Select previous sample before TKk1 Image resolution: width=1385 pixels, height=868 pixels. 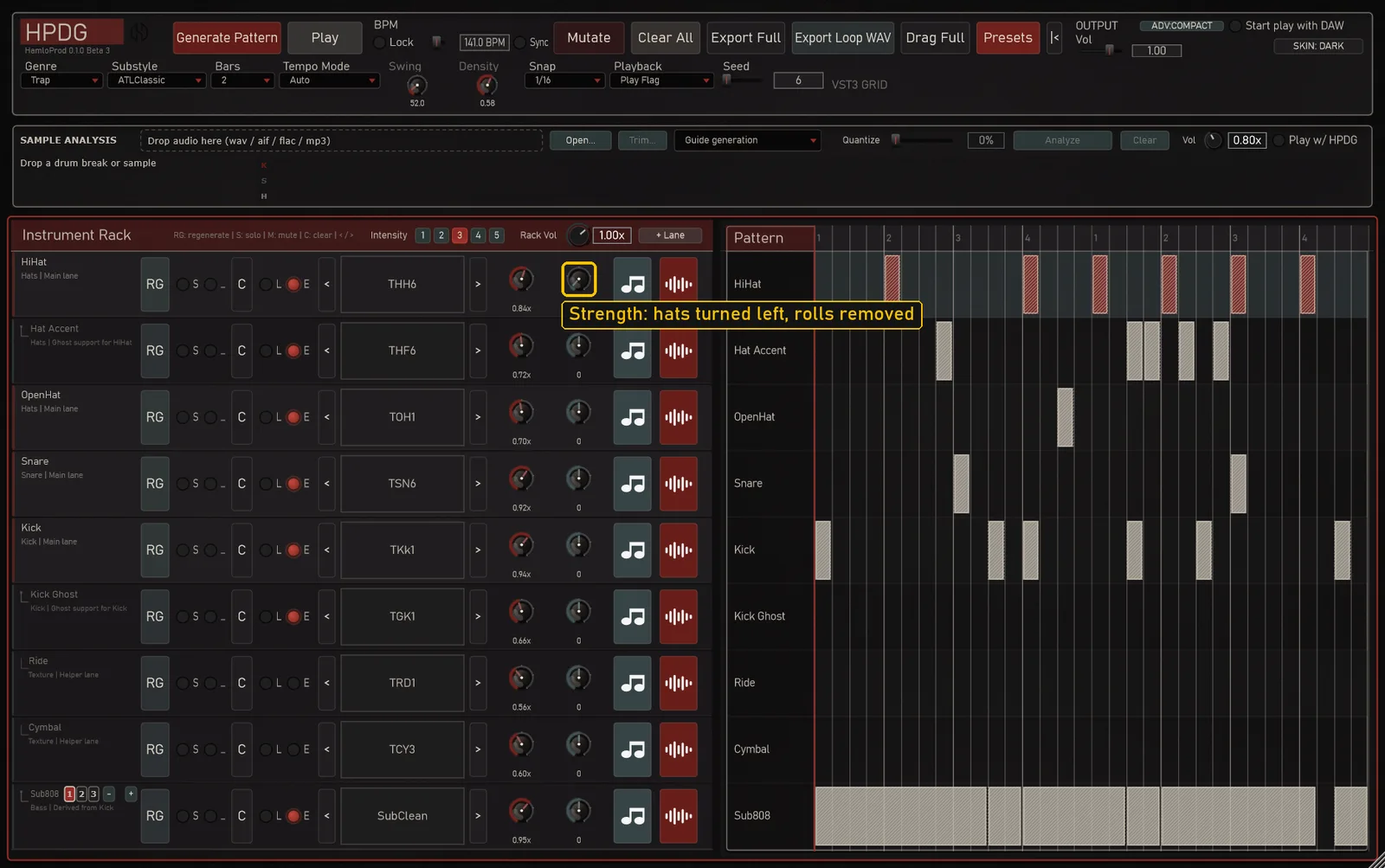coord(326,550)
